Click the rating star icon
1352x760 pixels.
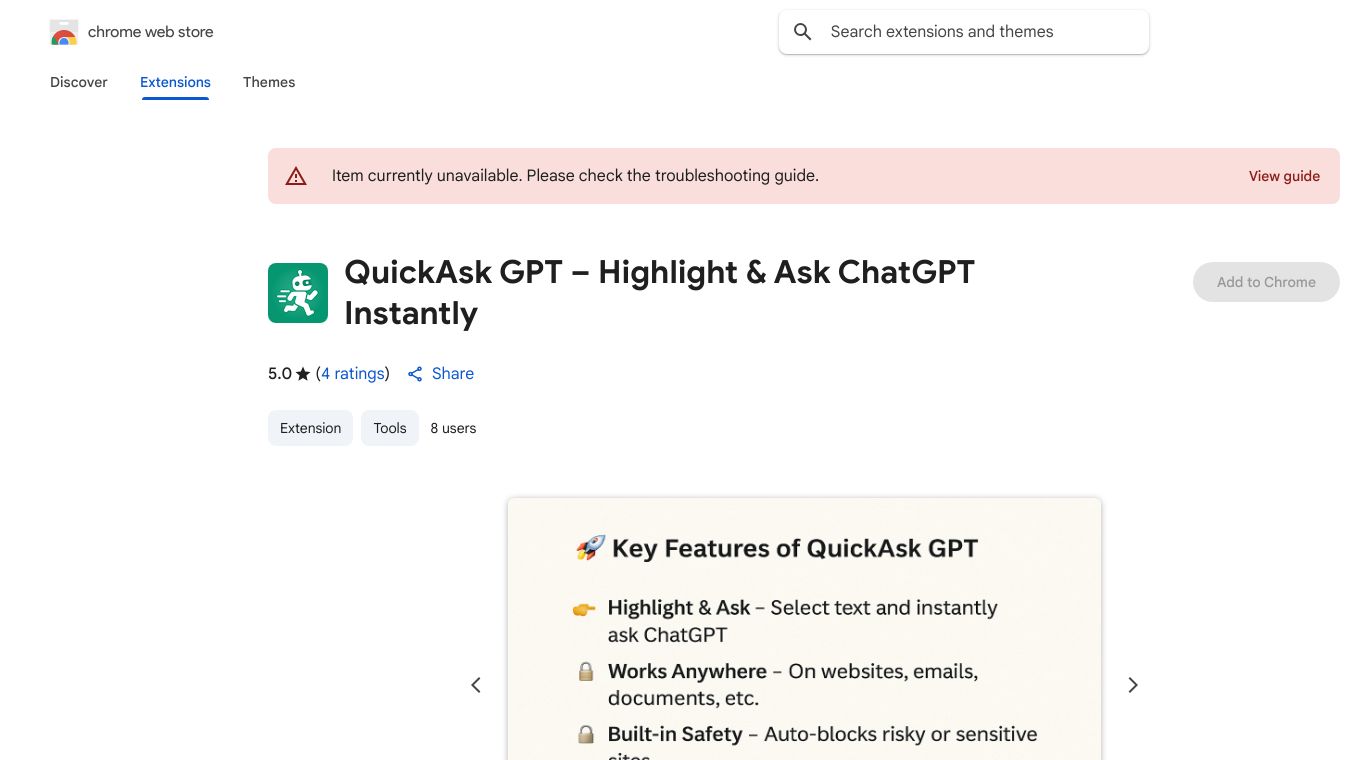(303, 374)
